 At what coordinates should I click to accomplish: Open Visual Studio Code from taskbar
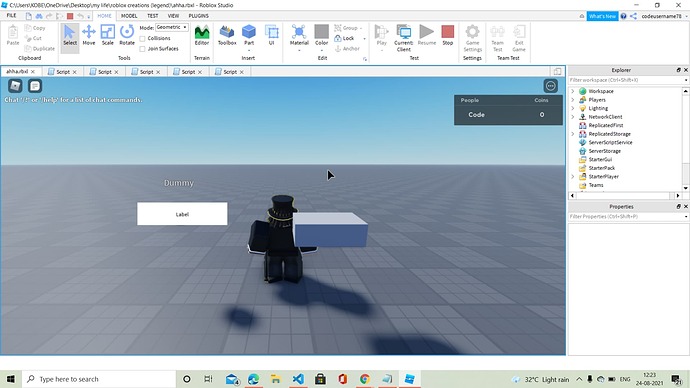click(x=298, y=379)
